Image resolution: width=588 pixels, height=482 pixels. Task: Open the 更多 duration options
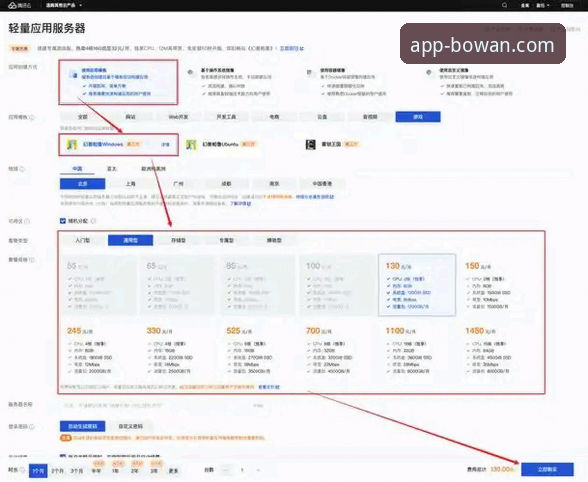173,470
